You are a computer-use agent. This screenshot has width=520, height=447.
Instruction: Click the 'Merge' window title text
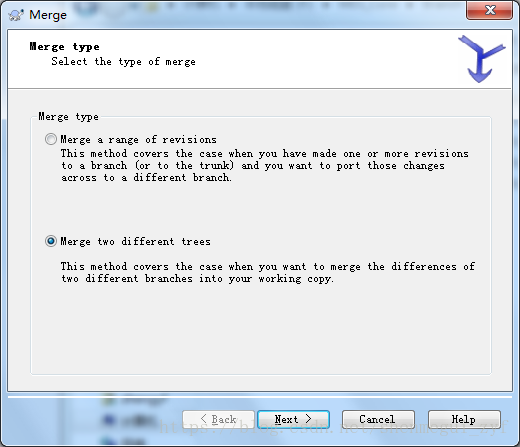click(x=48, y=15)
